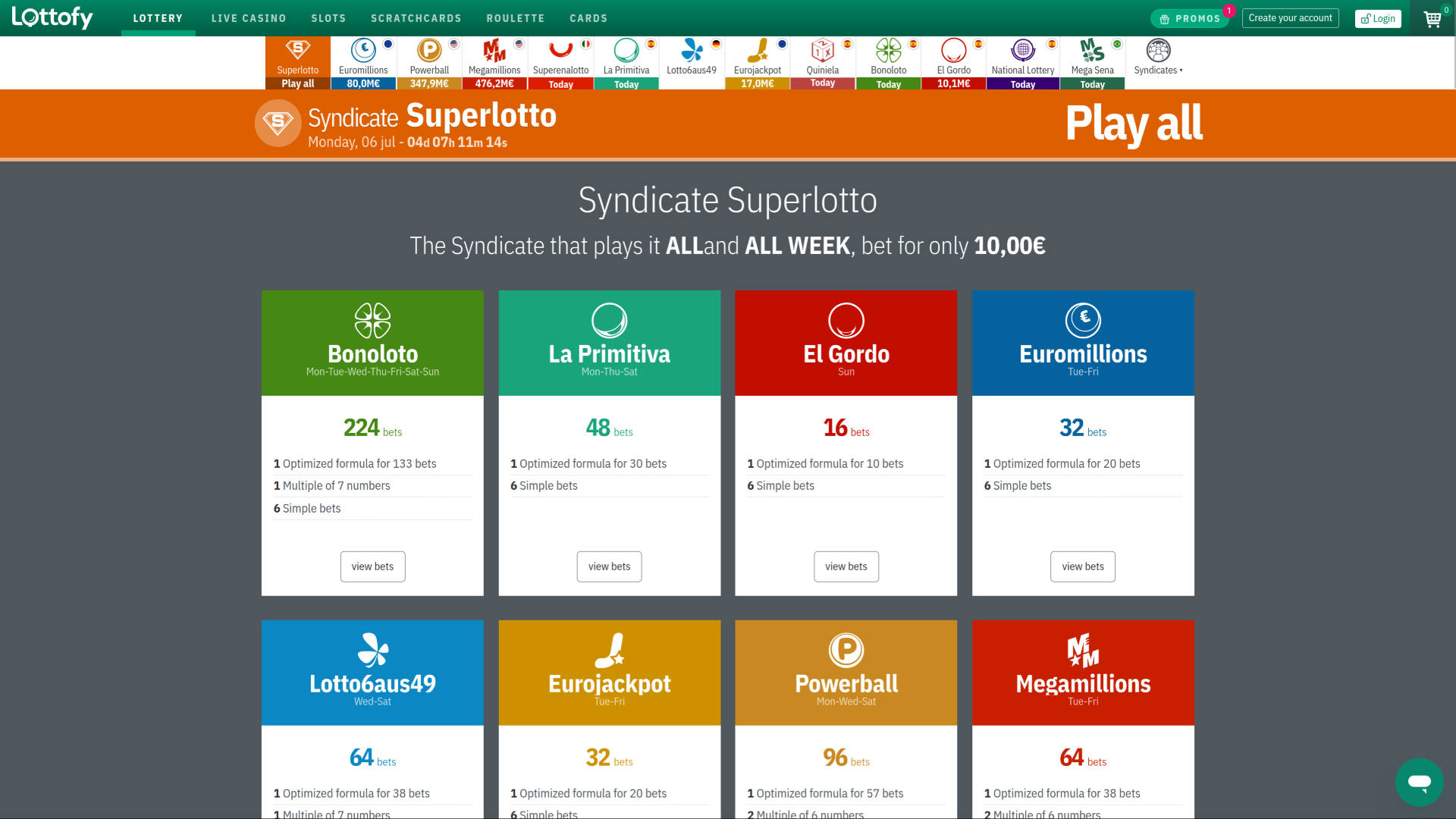The image size is (1456, 819).
Task: Select Mega Sena in the lottery bar
Action: [1093, 63]
